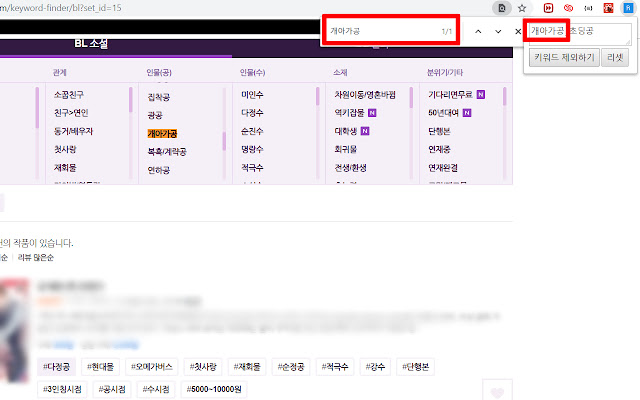The width and height of the screenshot is (640, 400).
Task: Choose the 회귀물 keyword
Action: point(346,149)
